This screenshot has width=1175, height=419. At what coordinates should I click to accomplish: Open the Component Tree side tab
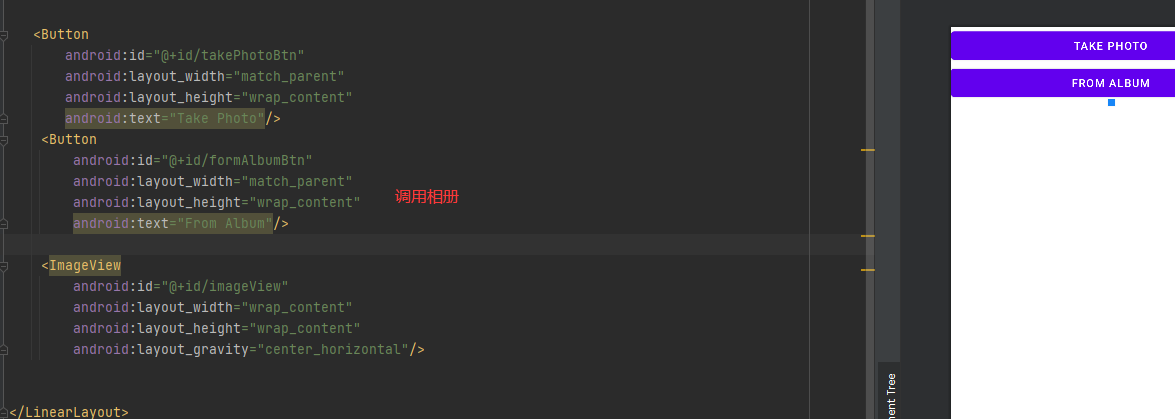(x=890, y=391)
